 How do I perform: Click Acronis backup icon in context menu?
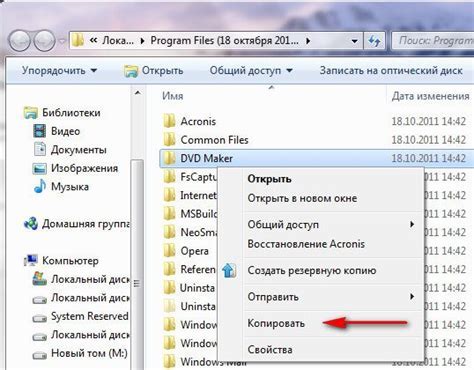point(229,270)
